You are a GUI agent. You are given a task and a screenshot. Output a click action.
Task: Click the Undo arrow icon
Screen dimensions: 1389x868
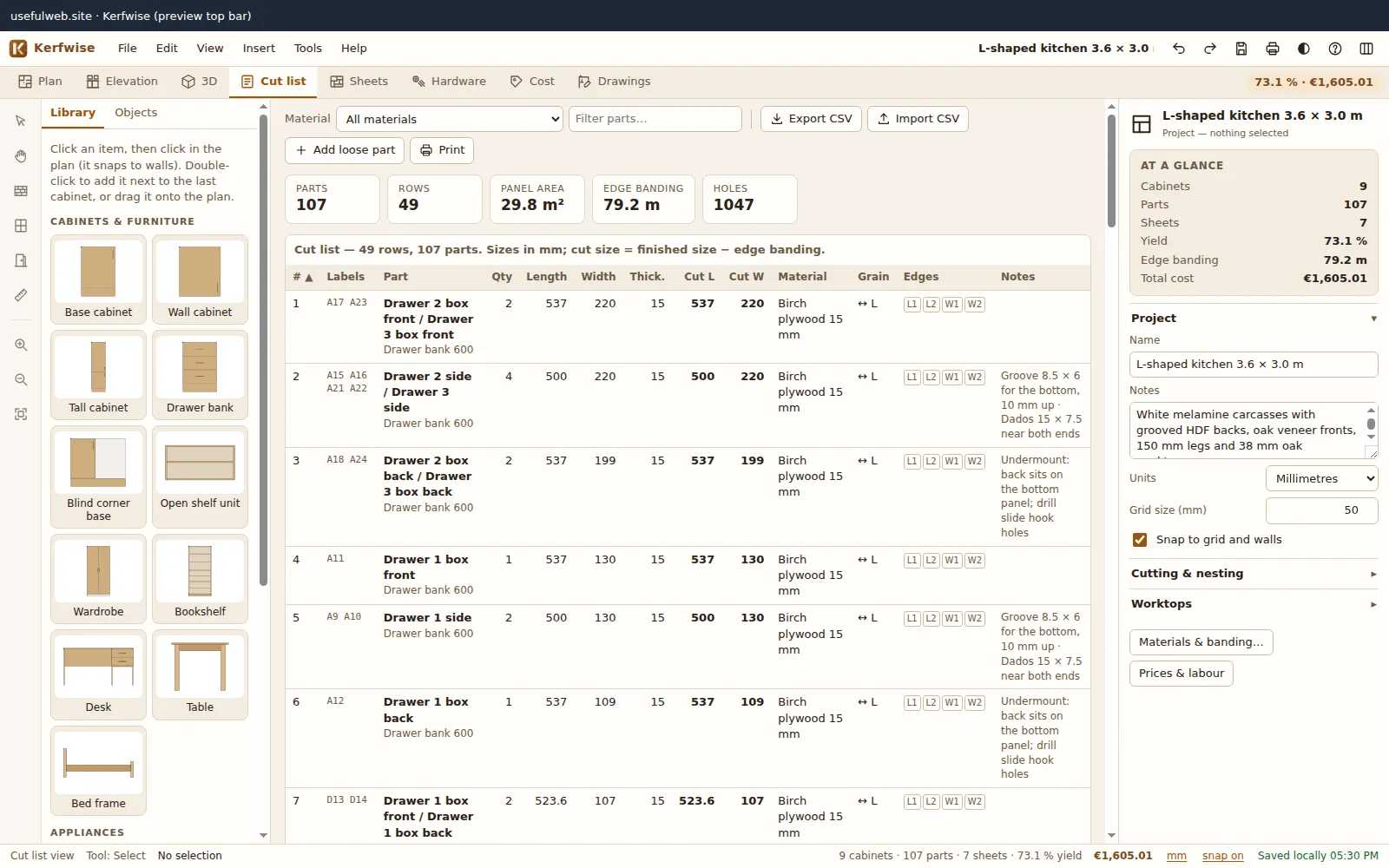(1179, 49)
